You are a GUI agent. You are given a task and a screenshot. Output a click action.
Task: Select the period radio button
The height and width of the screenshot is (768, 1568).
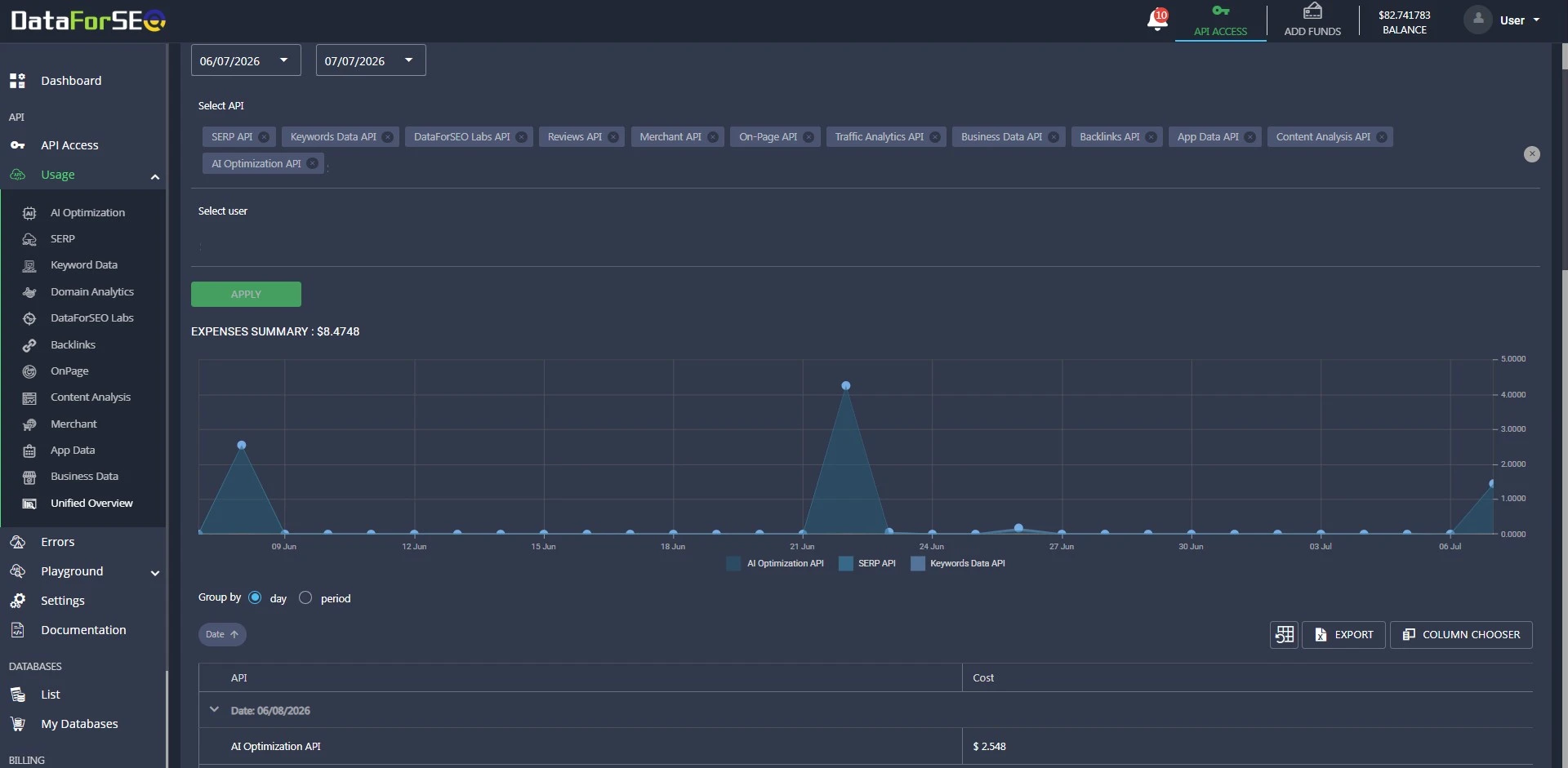click(305, 598)
